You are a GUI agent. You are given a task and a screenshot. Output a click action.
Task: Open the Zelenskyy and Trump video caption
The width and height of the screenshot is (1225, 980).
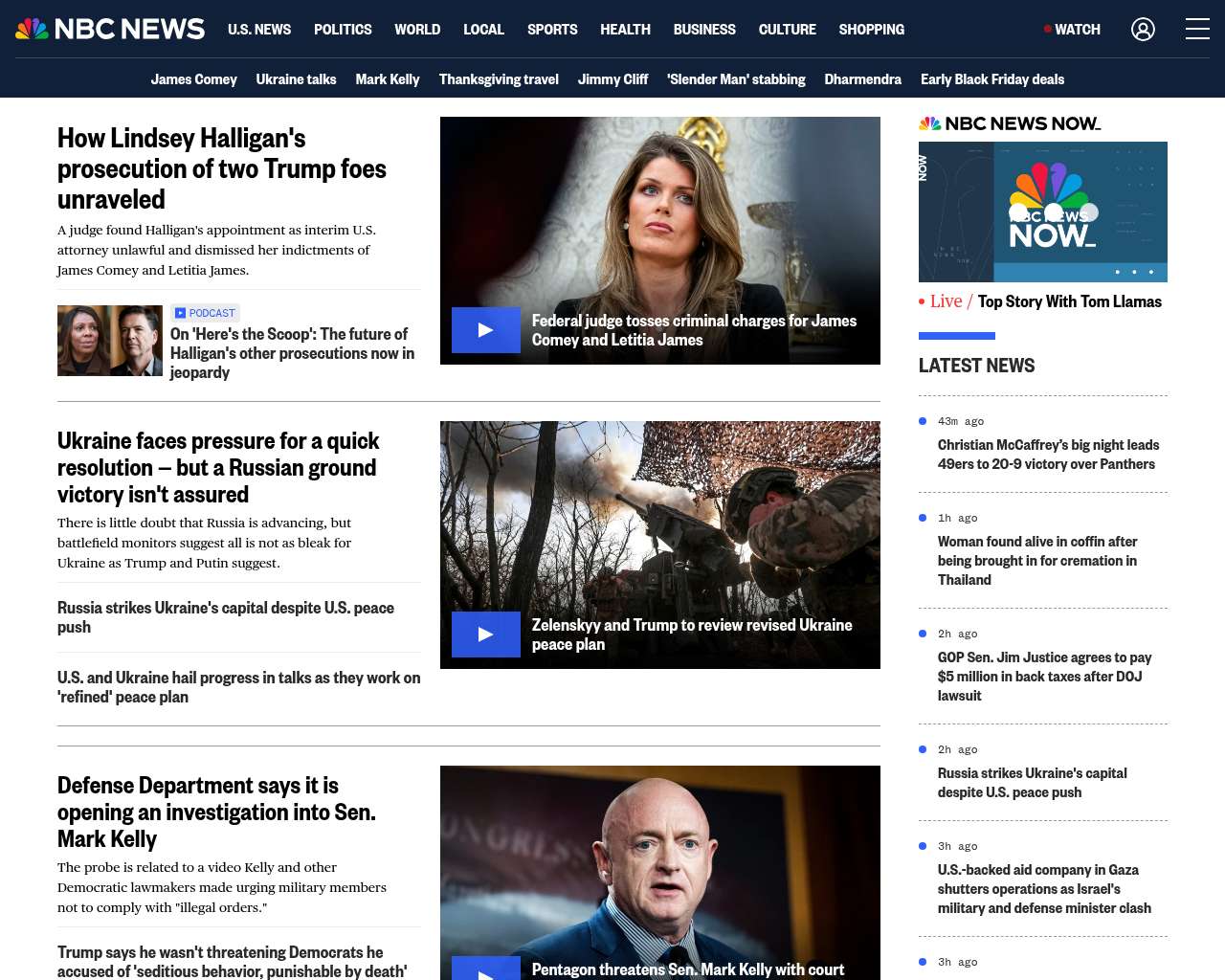point(692,635)
